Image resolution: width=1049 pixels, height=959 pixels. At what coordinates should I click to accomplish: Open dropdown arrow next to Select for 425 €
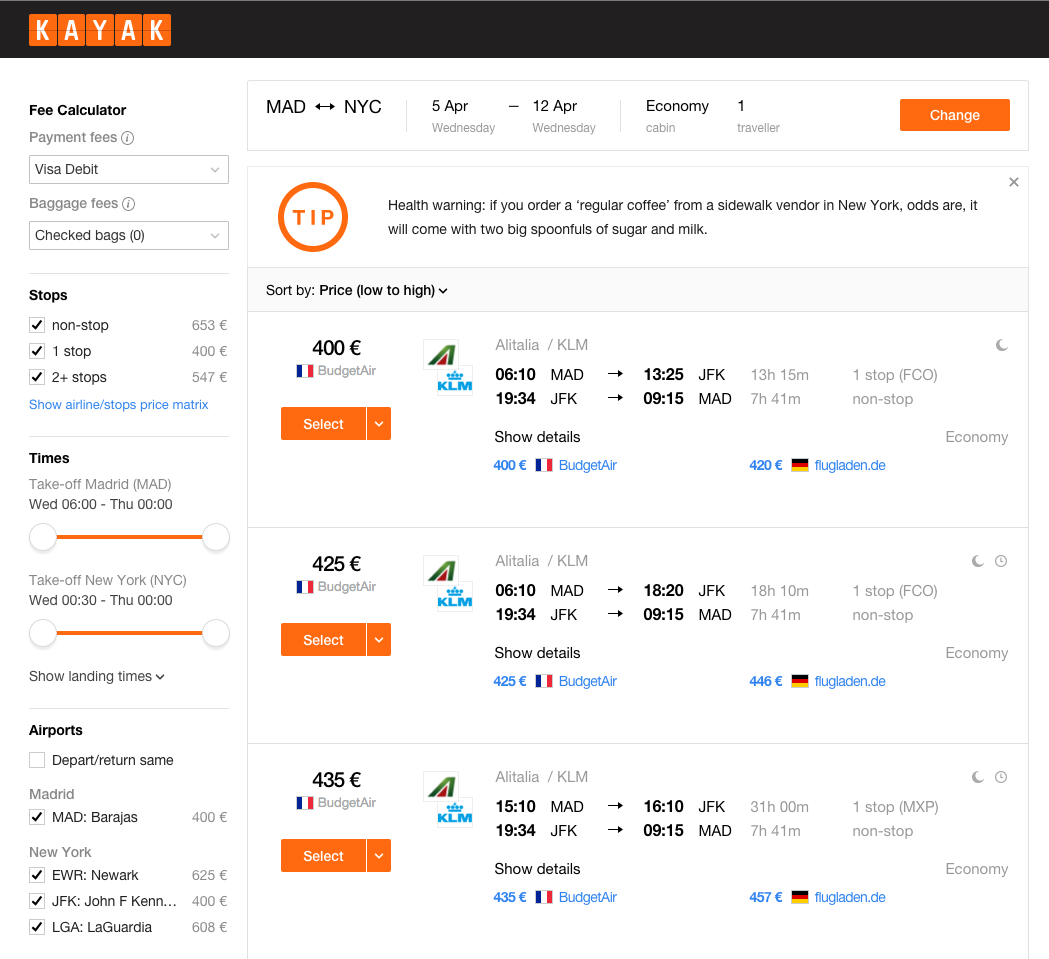click(x=379, y=640)
